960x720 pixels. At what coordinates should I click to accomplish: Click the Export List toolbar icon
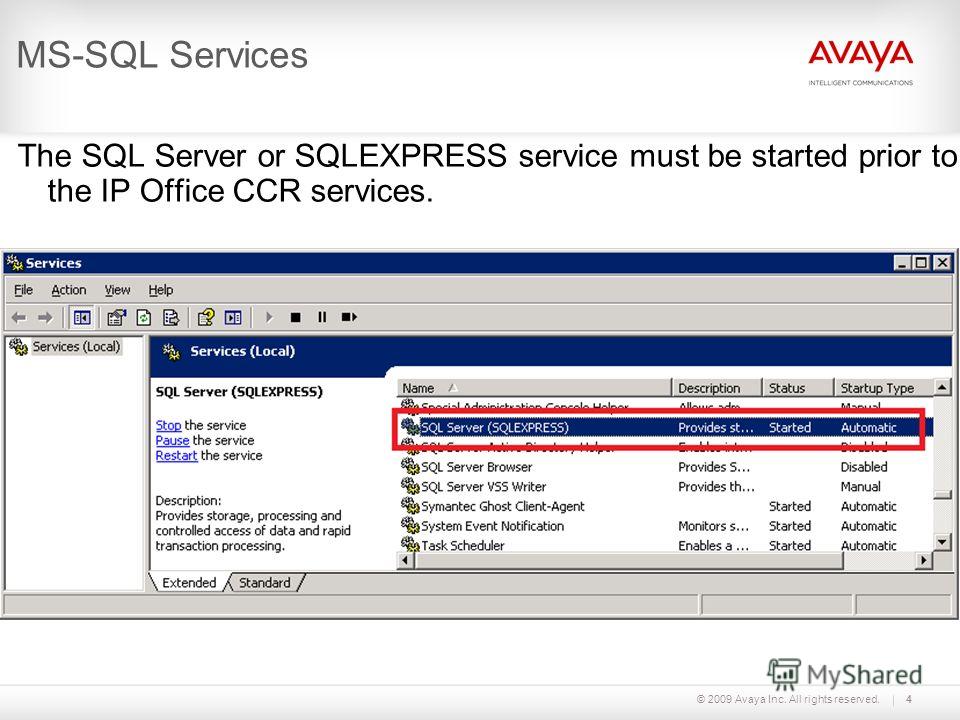pos(171,317)
